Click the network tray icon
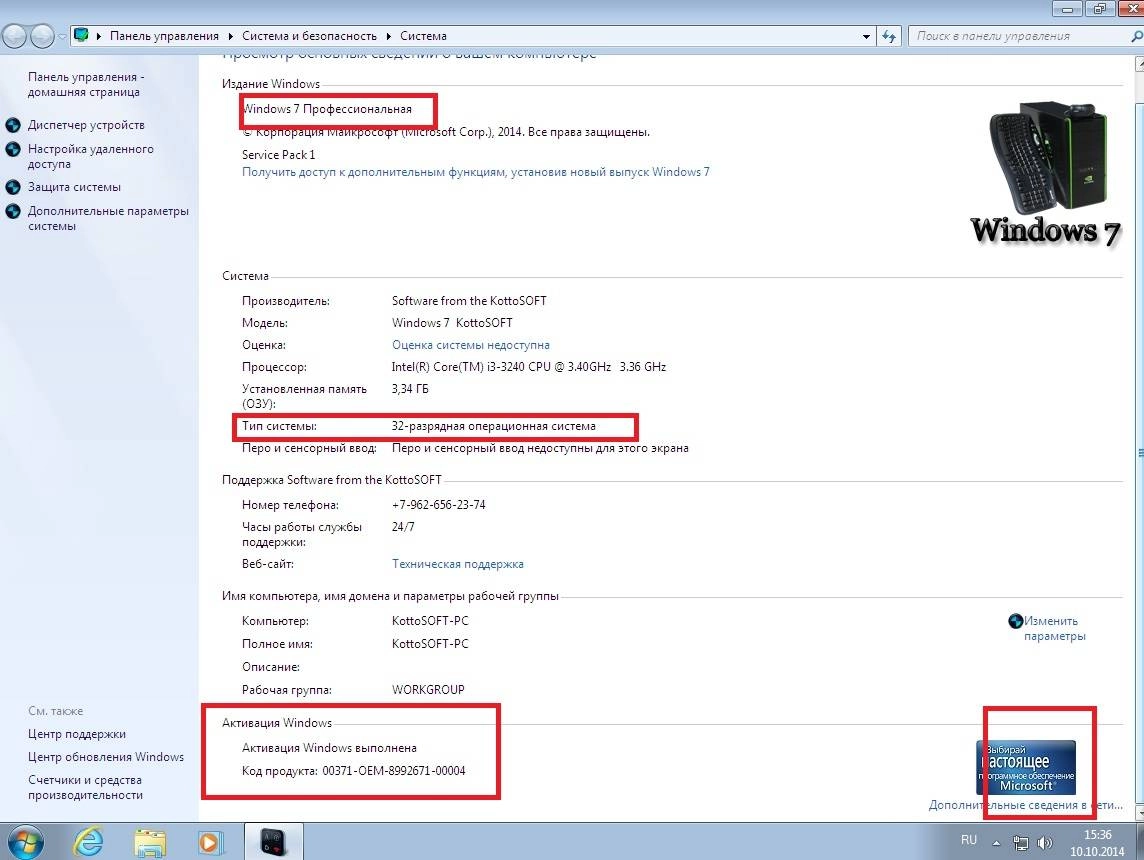Viewport: 1144px width, 860px height. (x=1021, y=843)
